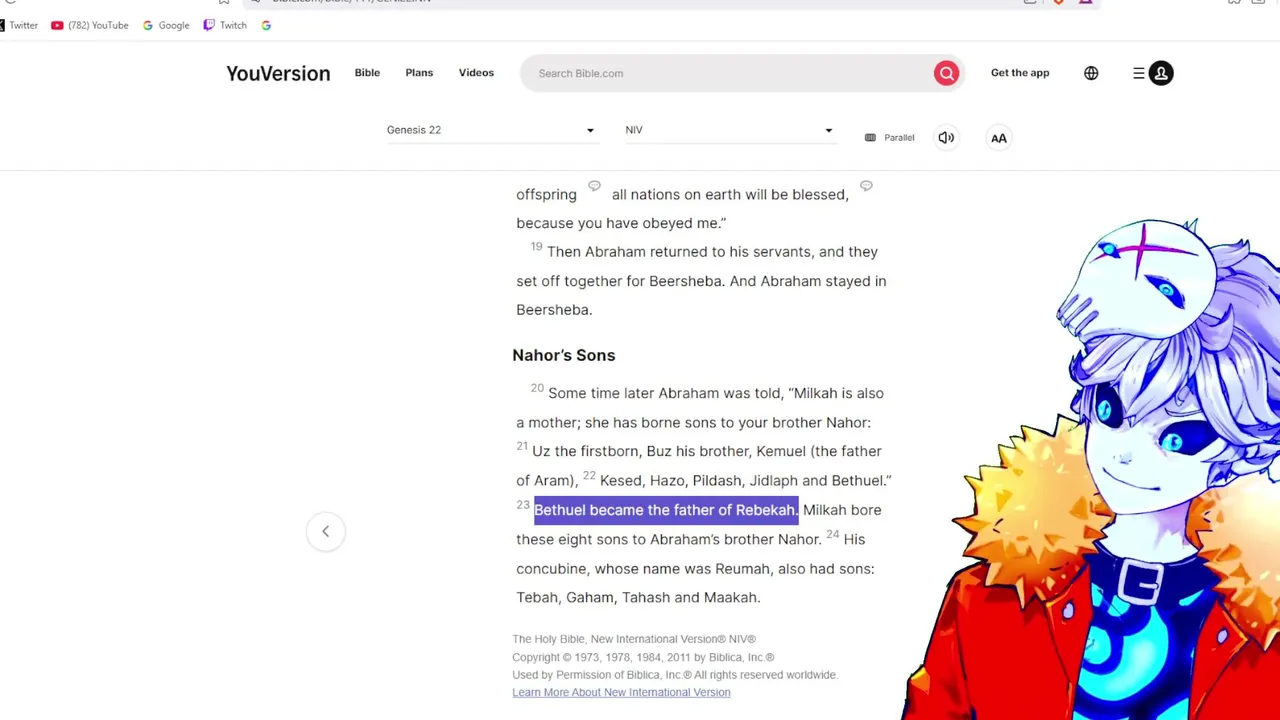Open the Videos menu item

click(x=476, y=73)
